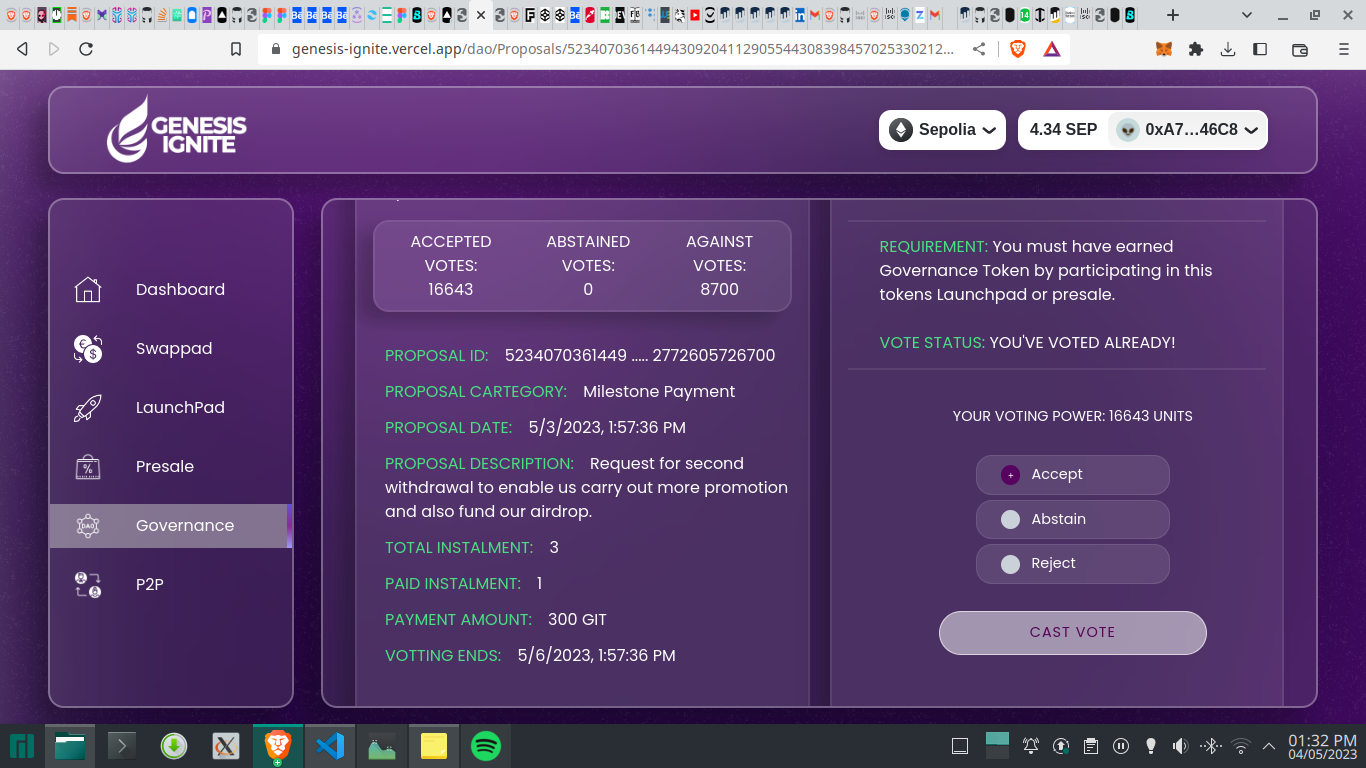Click the Milestone Payment category text
The image size is (1366, 768).
659,392
